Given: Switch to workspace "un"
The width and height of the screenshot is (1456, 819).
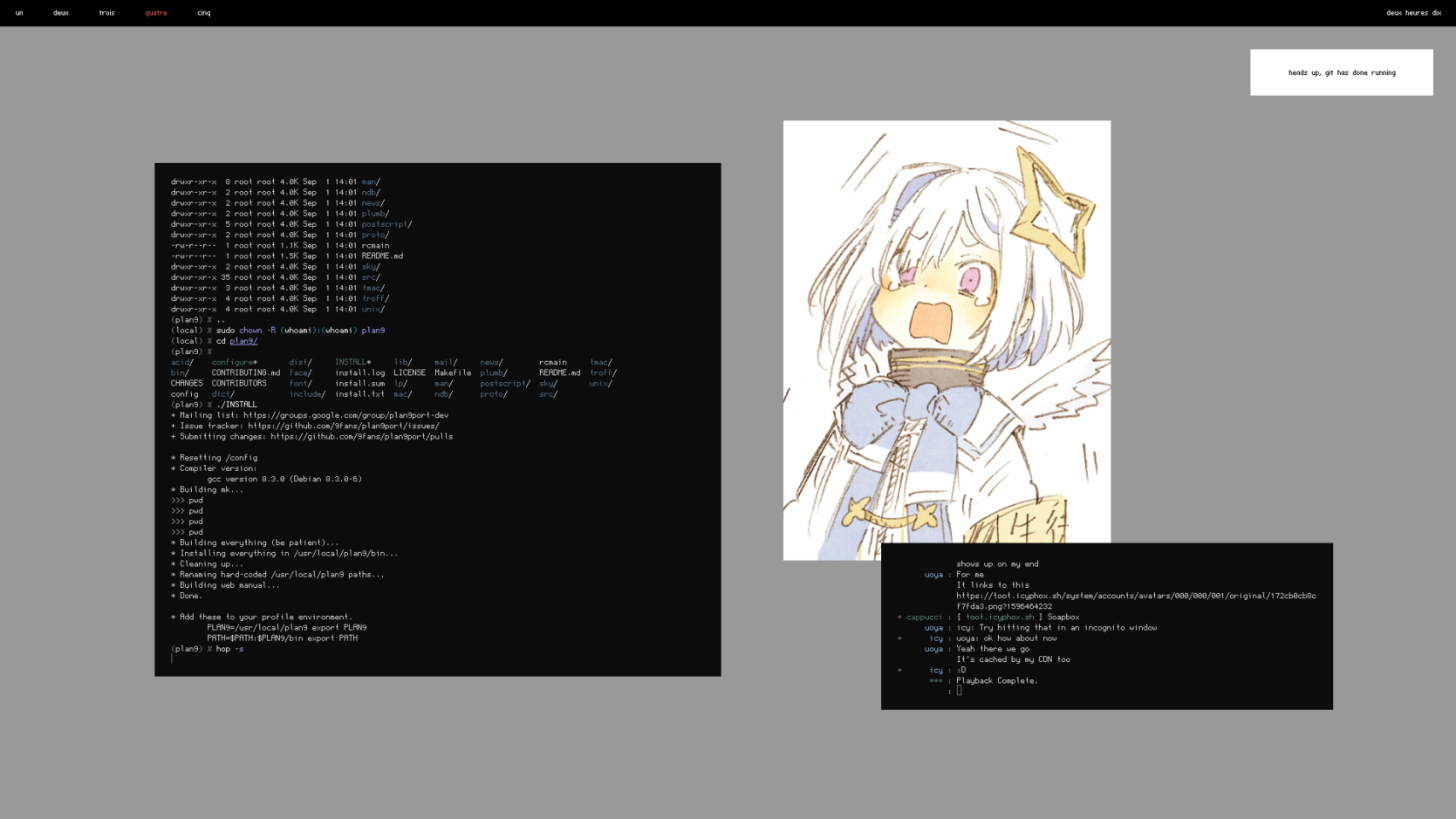Looking at the screenshot, I should pyautogui.click(x=19, y=13).
